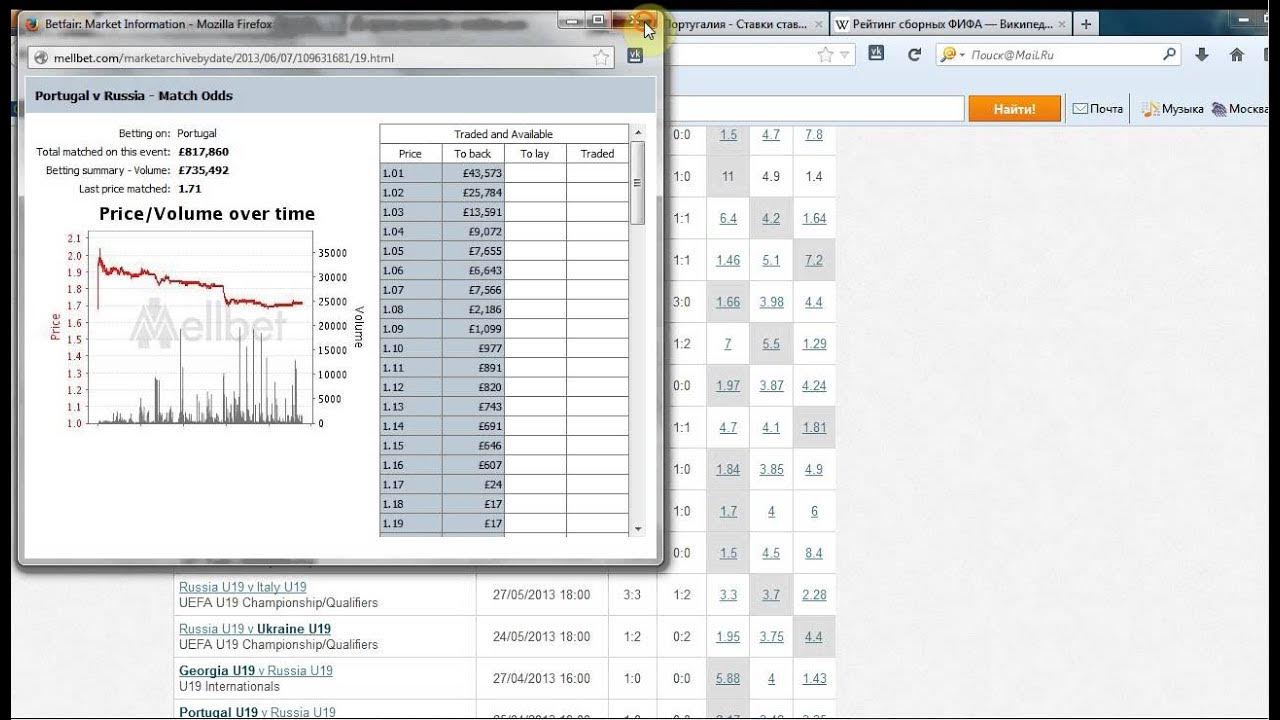Open a new tab with plus button
This screenshot has width=1280, height=720.
tap(1086, 24)
